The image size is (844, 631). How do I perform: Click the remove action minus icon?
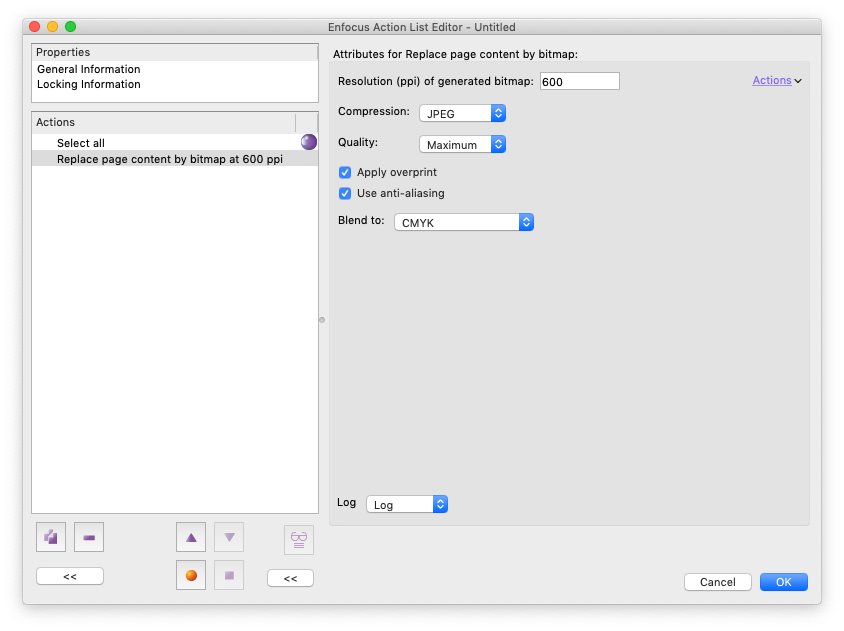tap(89, 538)
